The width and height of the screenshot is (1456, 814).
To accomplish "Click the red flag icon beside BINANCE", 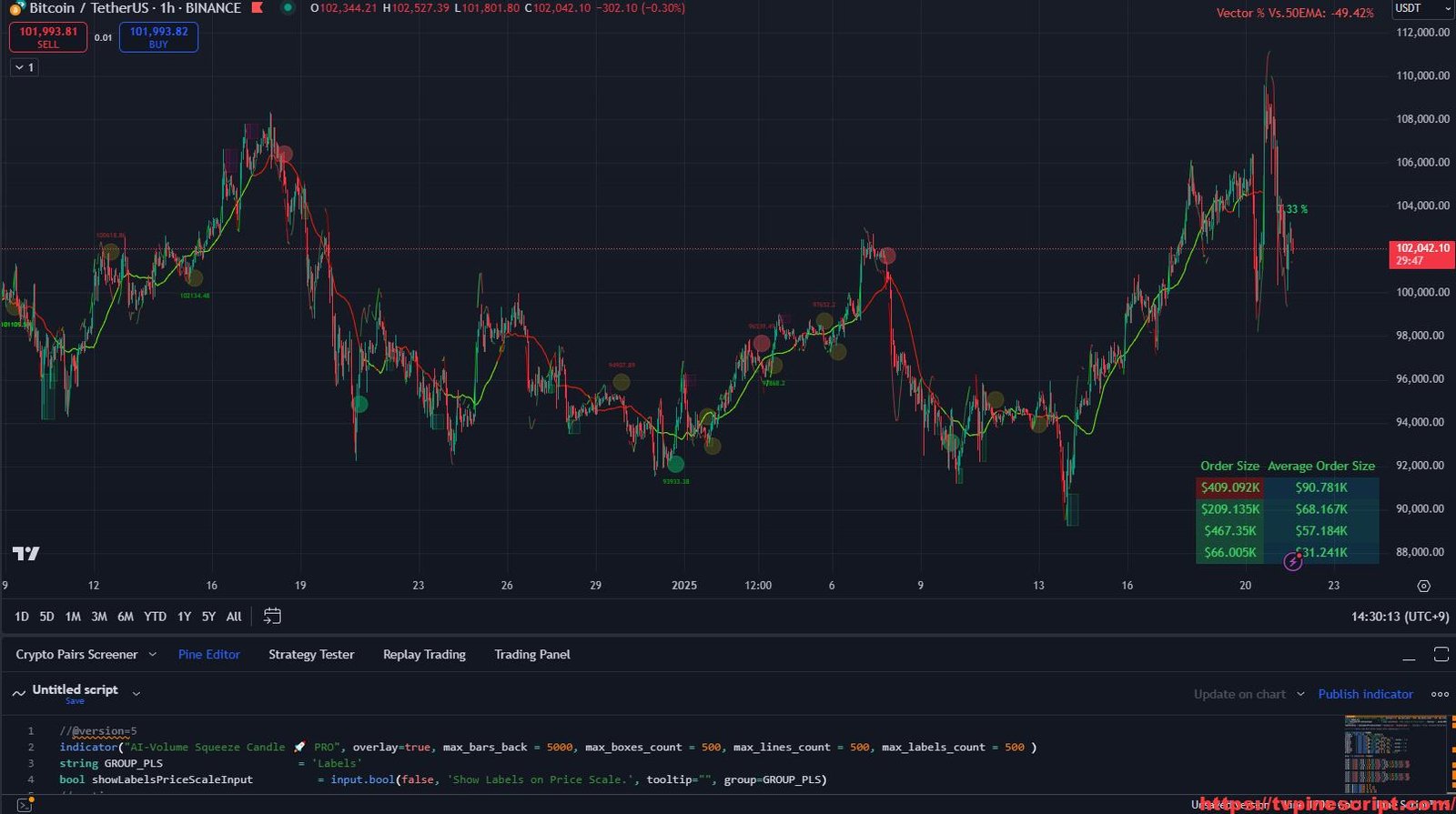I will [x=258, y=8].
